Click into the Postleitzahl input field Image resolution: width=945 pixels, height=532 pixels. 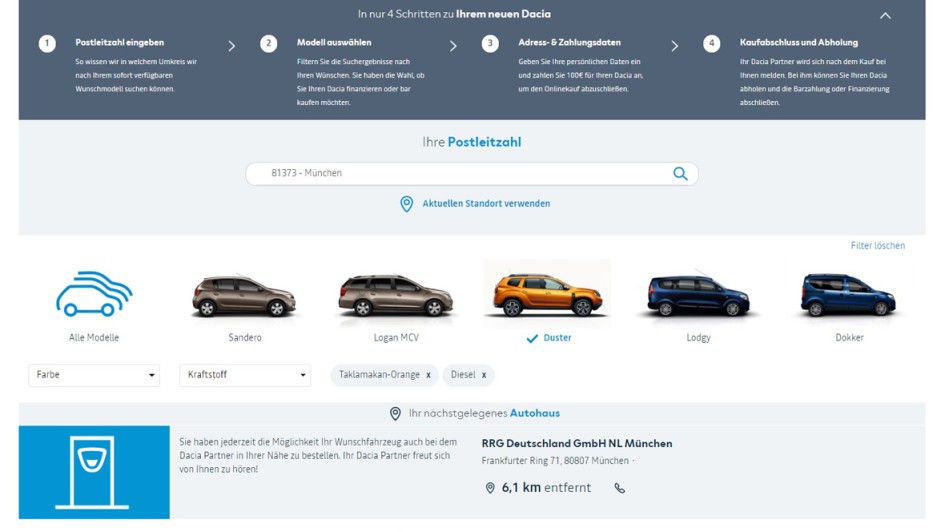(x=472, y=174)
